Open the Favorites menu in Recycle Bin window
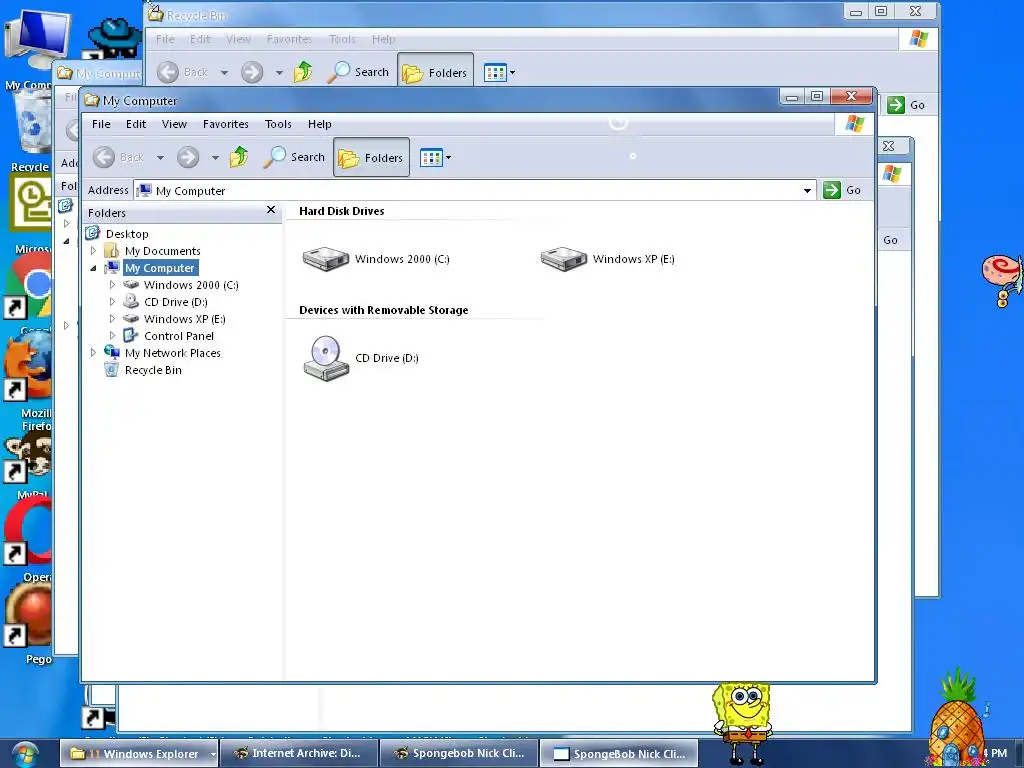Screen dimensions: 1024x768 point(289,39)
